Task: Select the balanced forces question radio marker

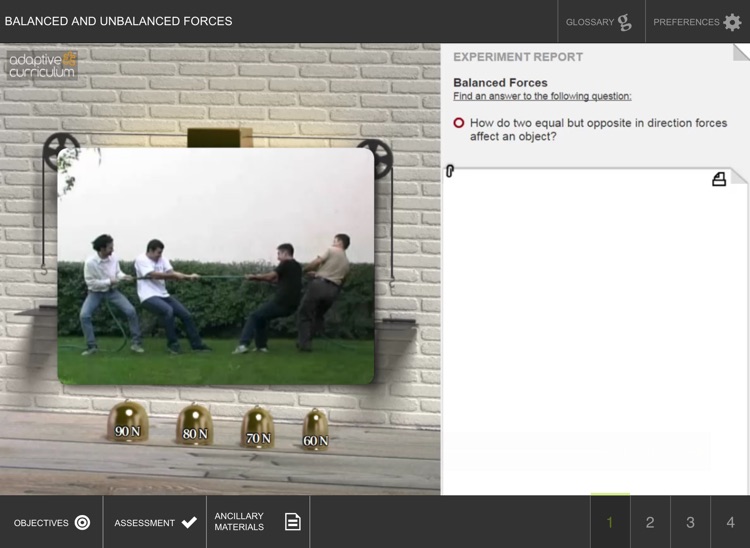Action: click(458, 123)
